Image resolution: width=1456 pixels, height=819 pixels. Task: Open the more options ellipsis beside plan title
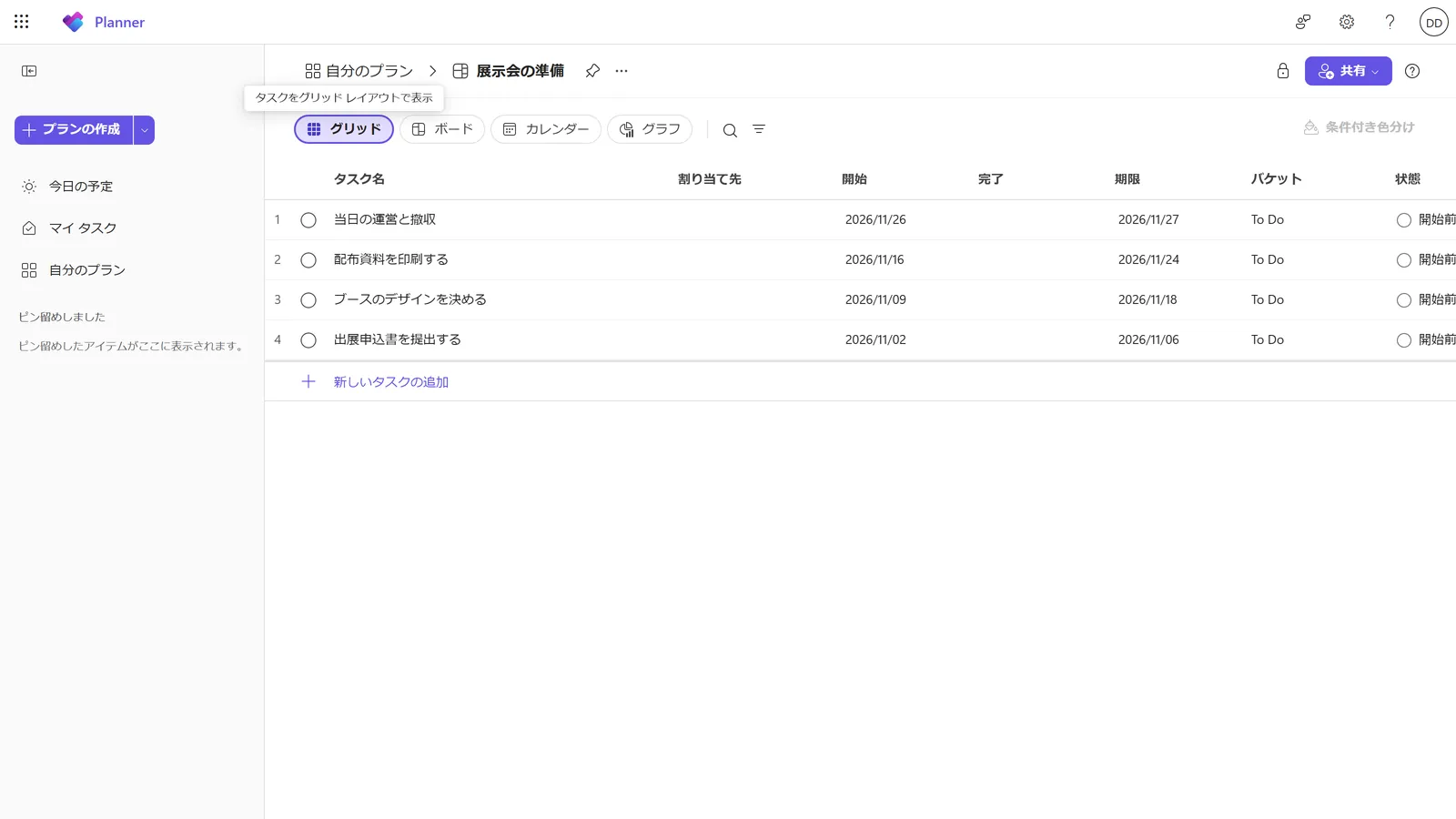click(x=622, y=71)
